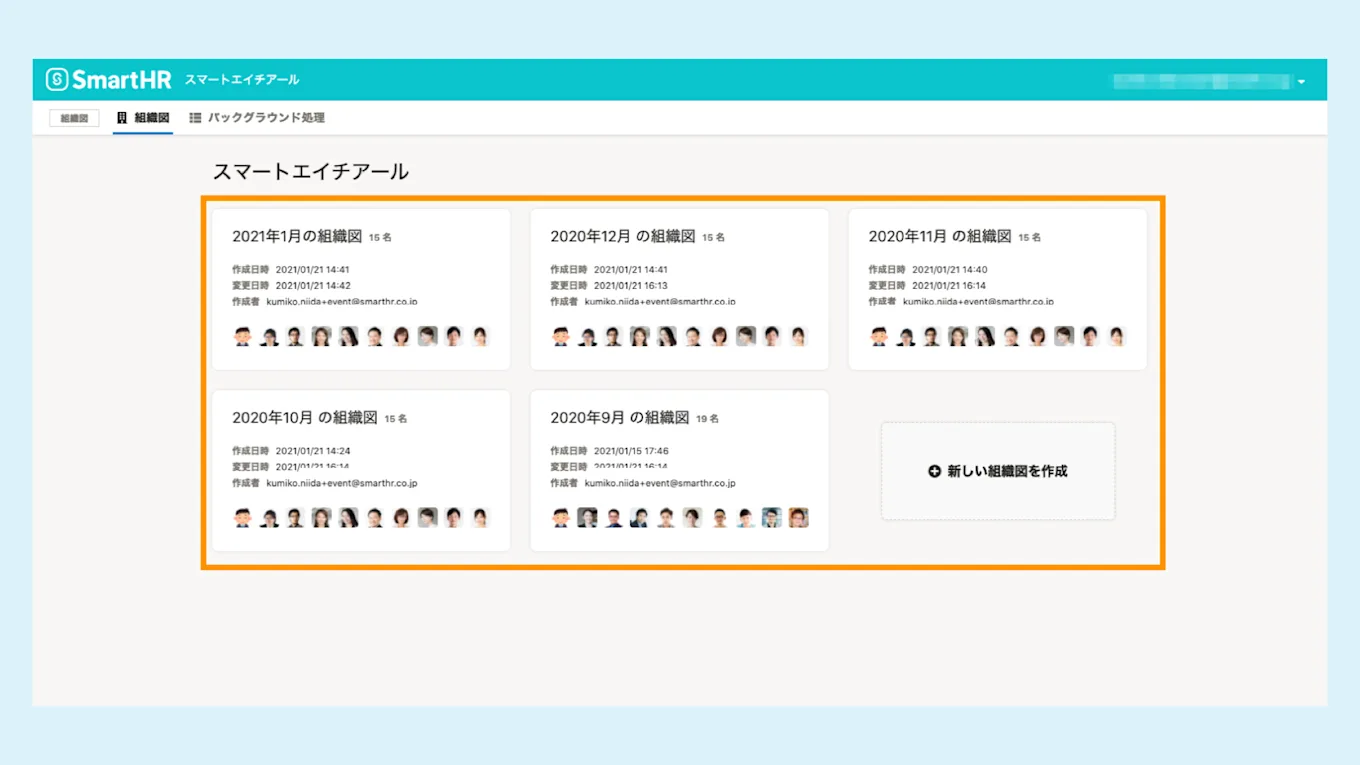Click last avatar in 2020年10月 card

tap(479, 517)
